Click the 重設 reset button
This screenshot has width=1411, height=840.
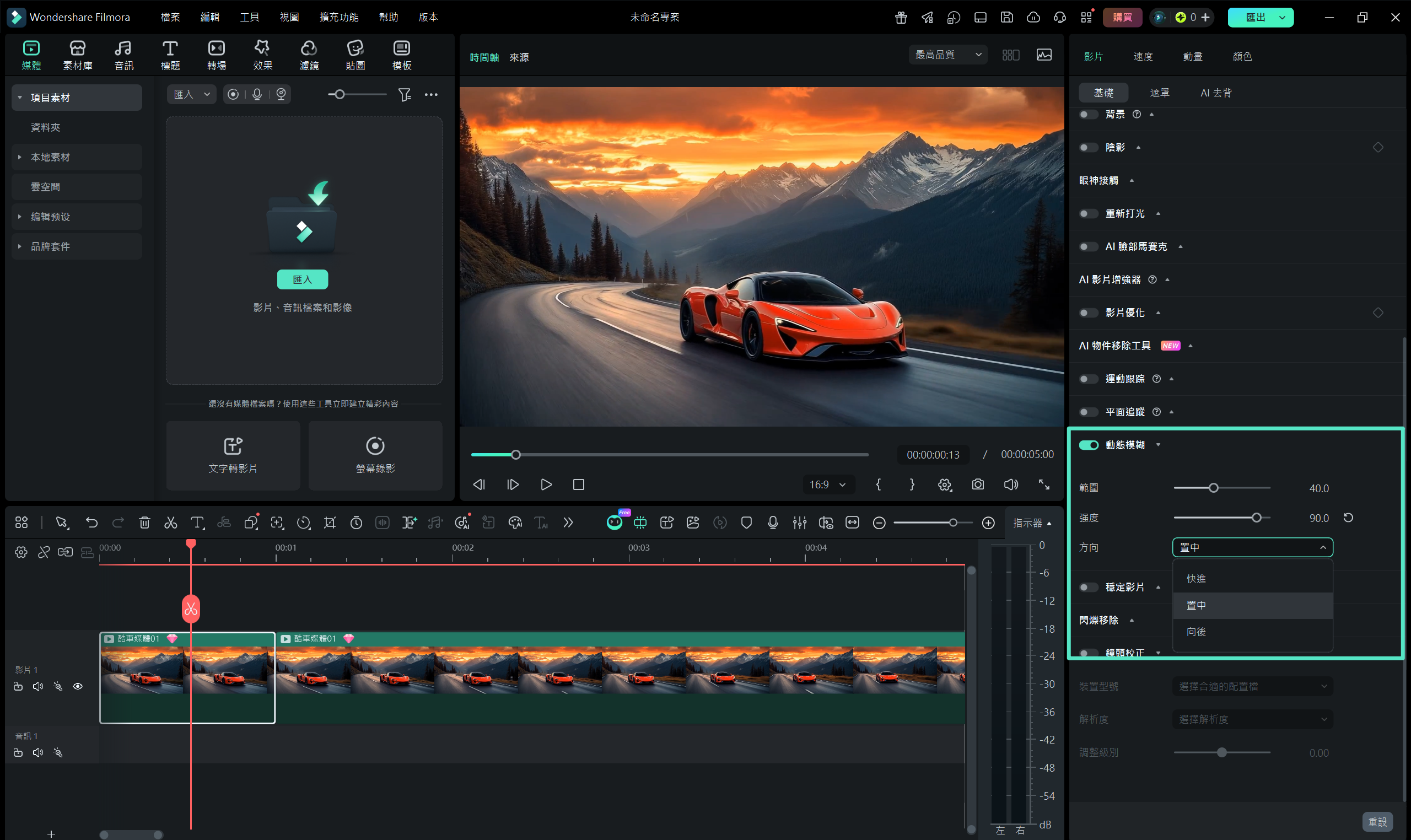(1377, 821)
